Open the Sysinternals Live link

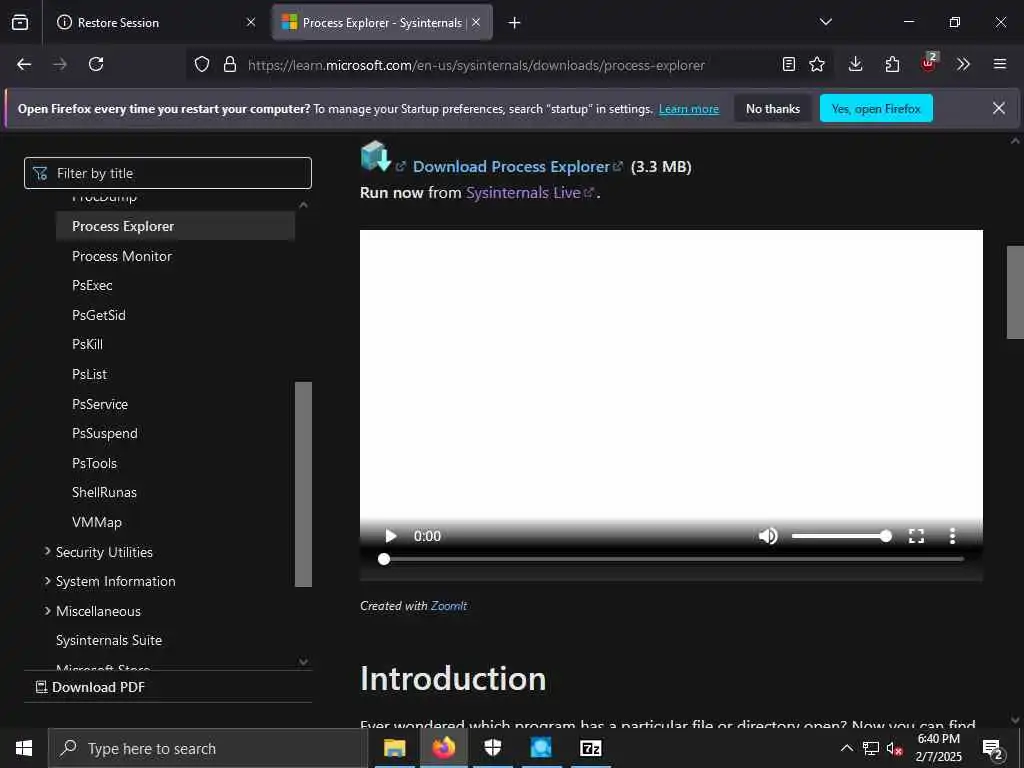coord(523,193)
